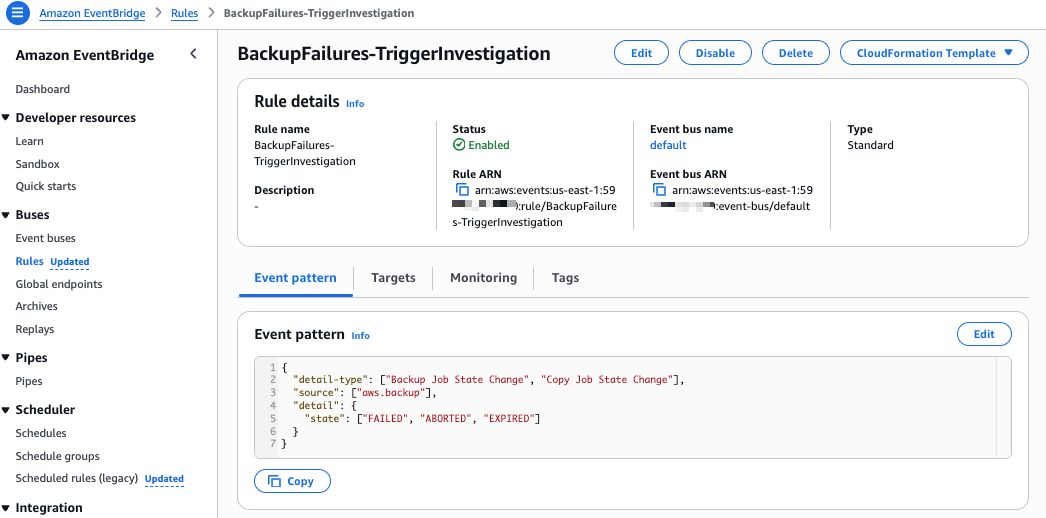The width and height of the screenshot is (1046, 518).
Task: Collapse the Integration section
Action: pos(6,508)
